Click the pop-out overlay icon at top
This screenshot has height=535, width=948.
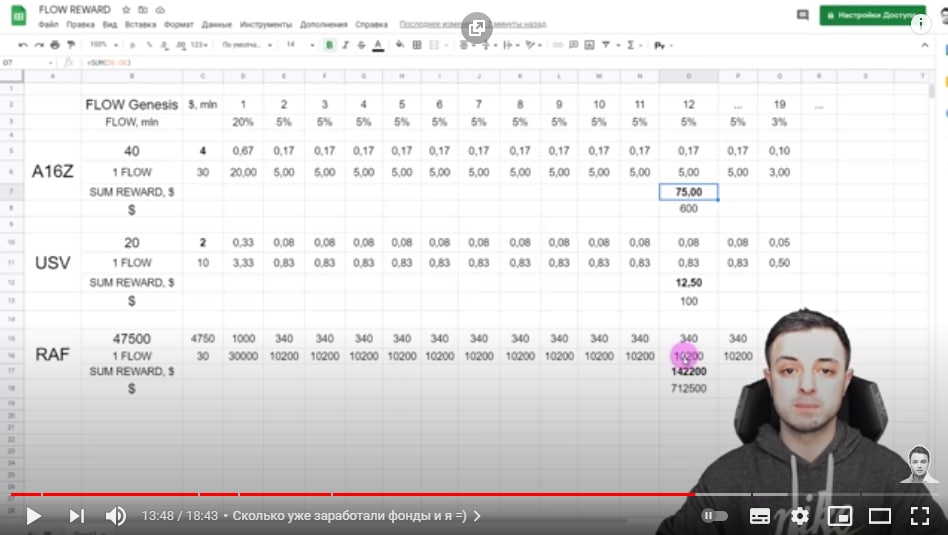(477, 28)
